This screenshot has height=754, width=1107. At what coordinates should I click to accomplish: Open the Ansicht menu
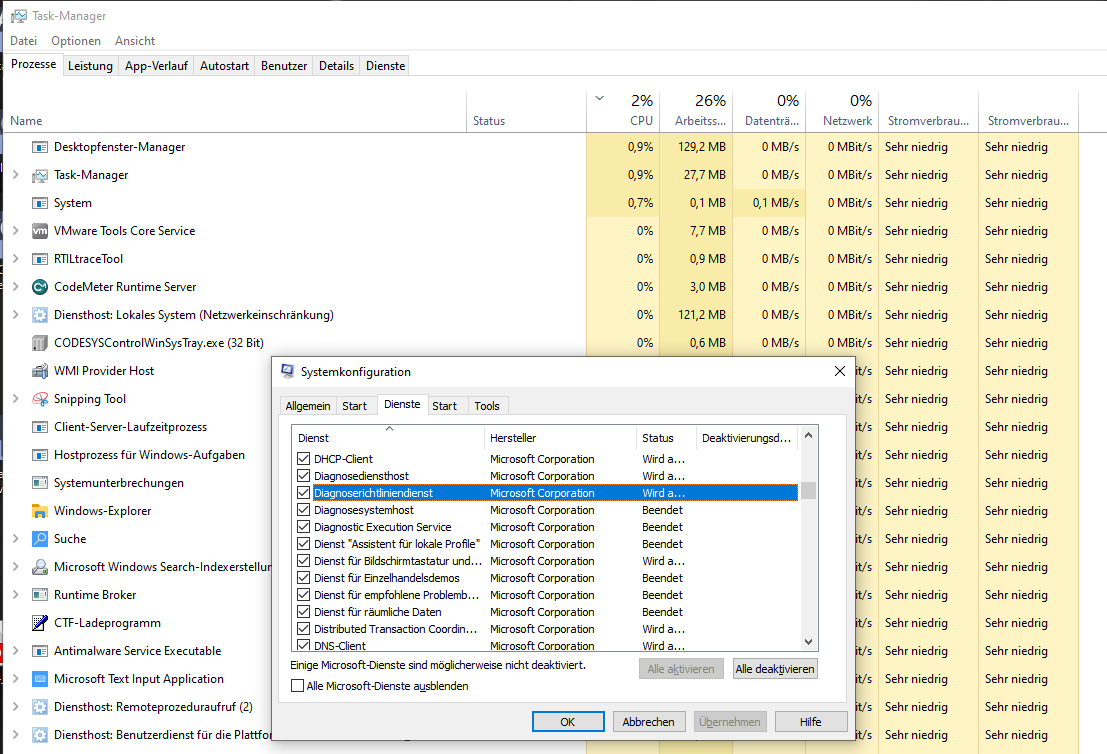tap(135, 41)
